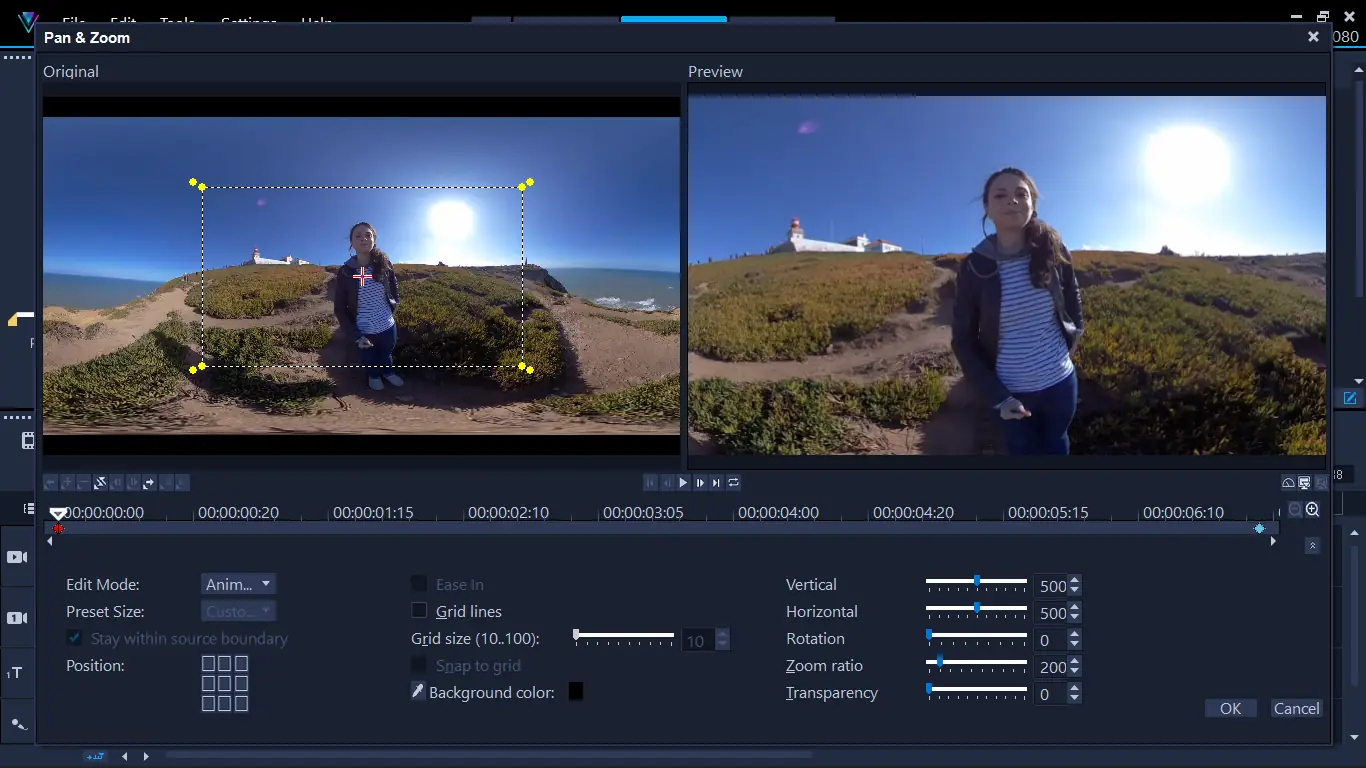Enable Grid lines
Screen dimensions: 1366x768
tap(418, 611)
